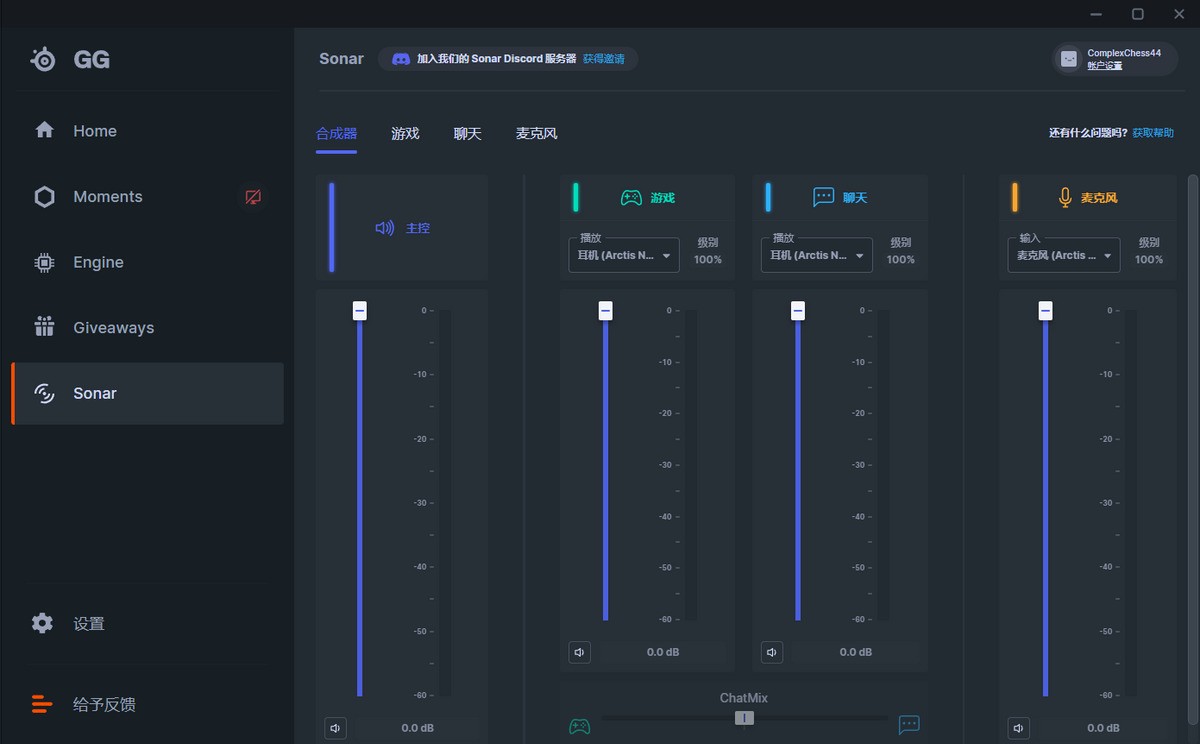
Task: Click the SteelSeries GG logo icon
Action: point(43,60)
